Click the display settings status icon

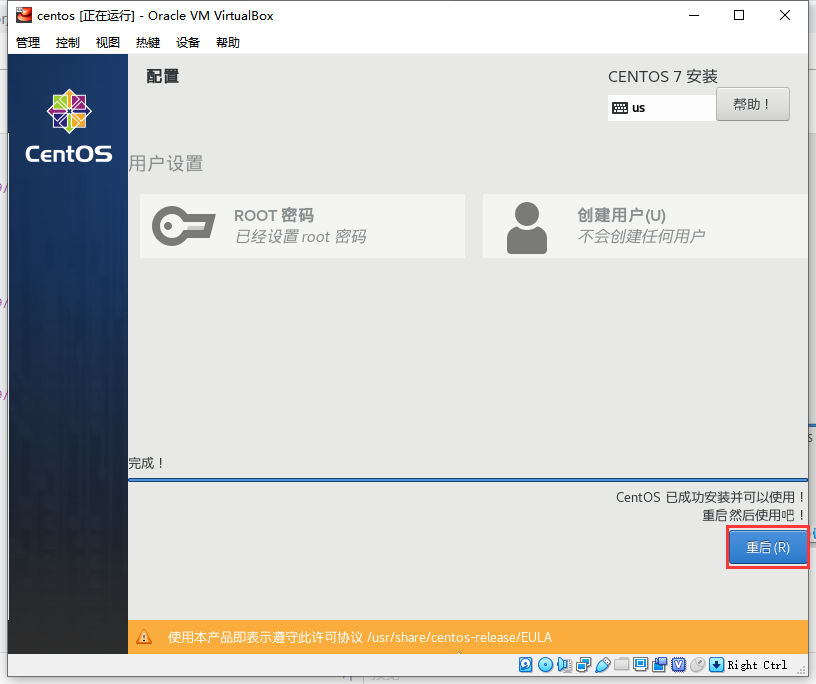click(x=640, y=664)
